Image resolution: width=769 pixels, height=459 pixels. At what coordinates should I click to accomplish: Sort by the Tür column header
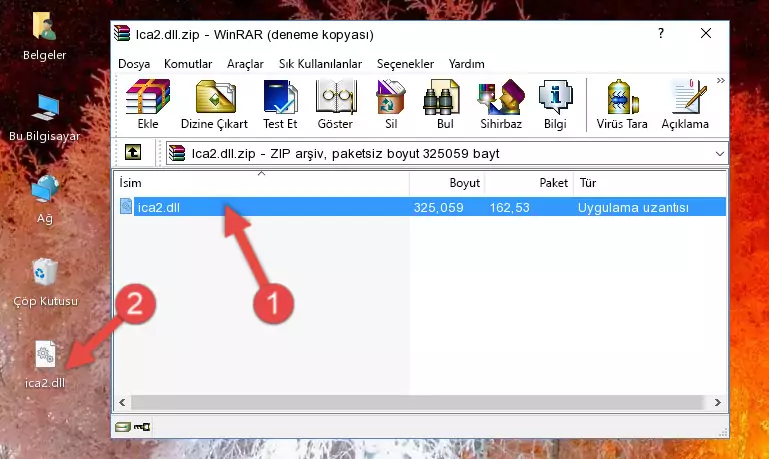pyautogui.click(x=650, y=183)
